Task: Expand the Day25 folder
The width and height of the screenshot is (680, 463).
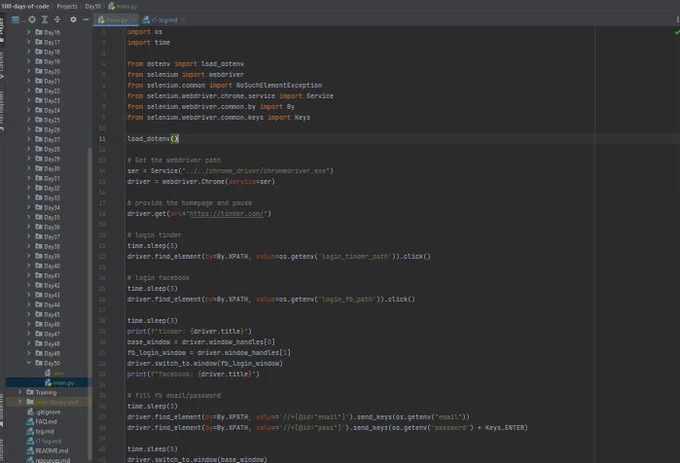Action: coord(29,120)
